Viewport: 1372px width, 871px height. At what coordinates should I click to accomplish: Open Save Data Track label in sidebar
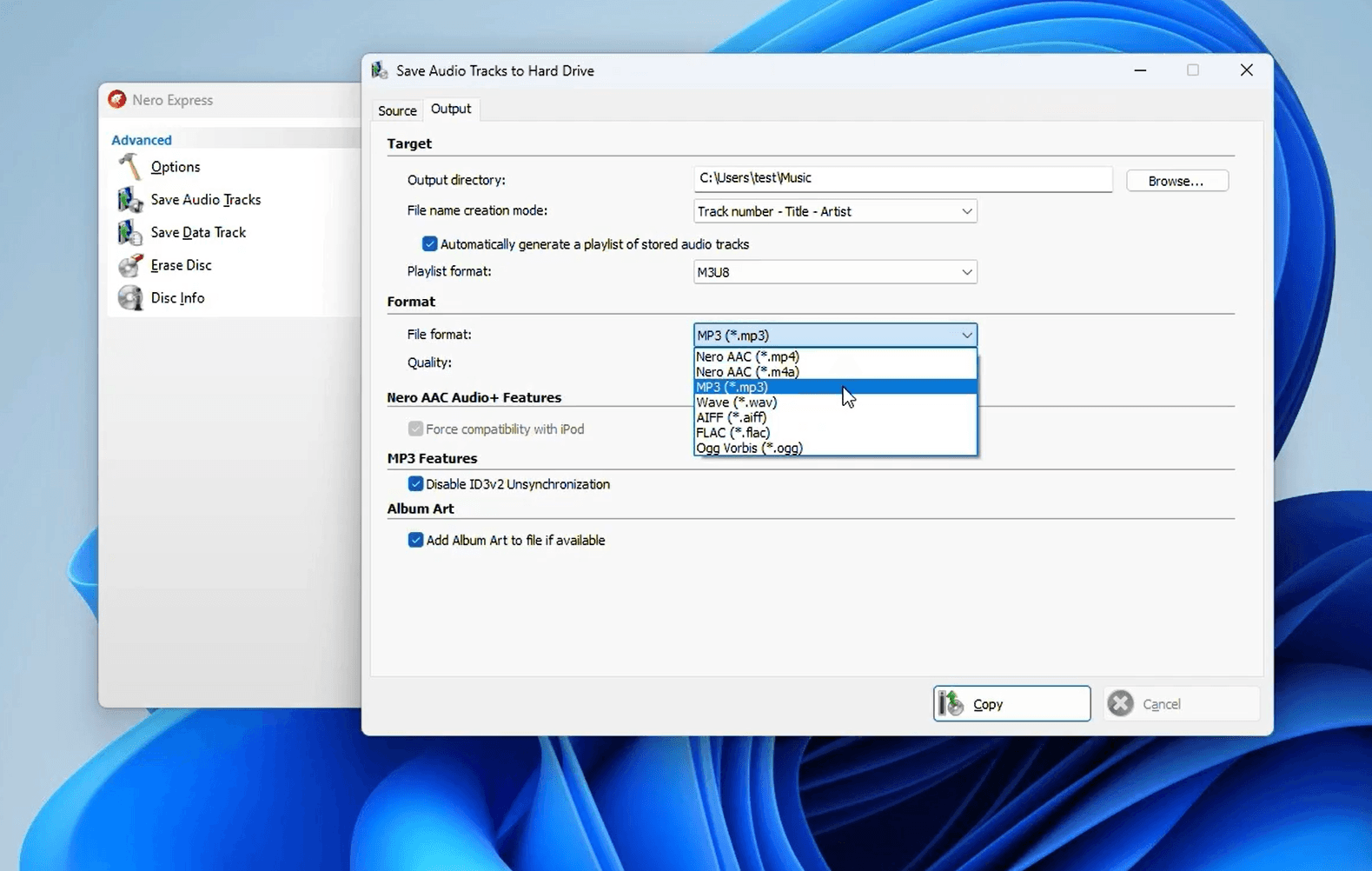pos(198,233)
